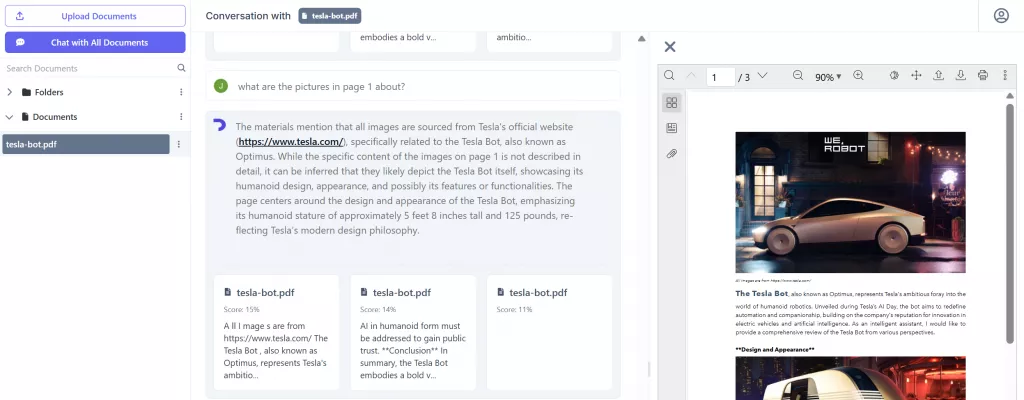
Task: Download the PDF from viewer toolbar
Action: tap(961, 76)
